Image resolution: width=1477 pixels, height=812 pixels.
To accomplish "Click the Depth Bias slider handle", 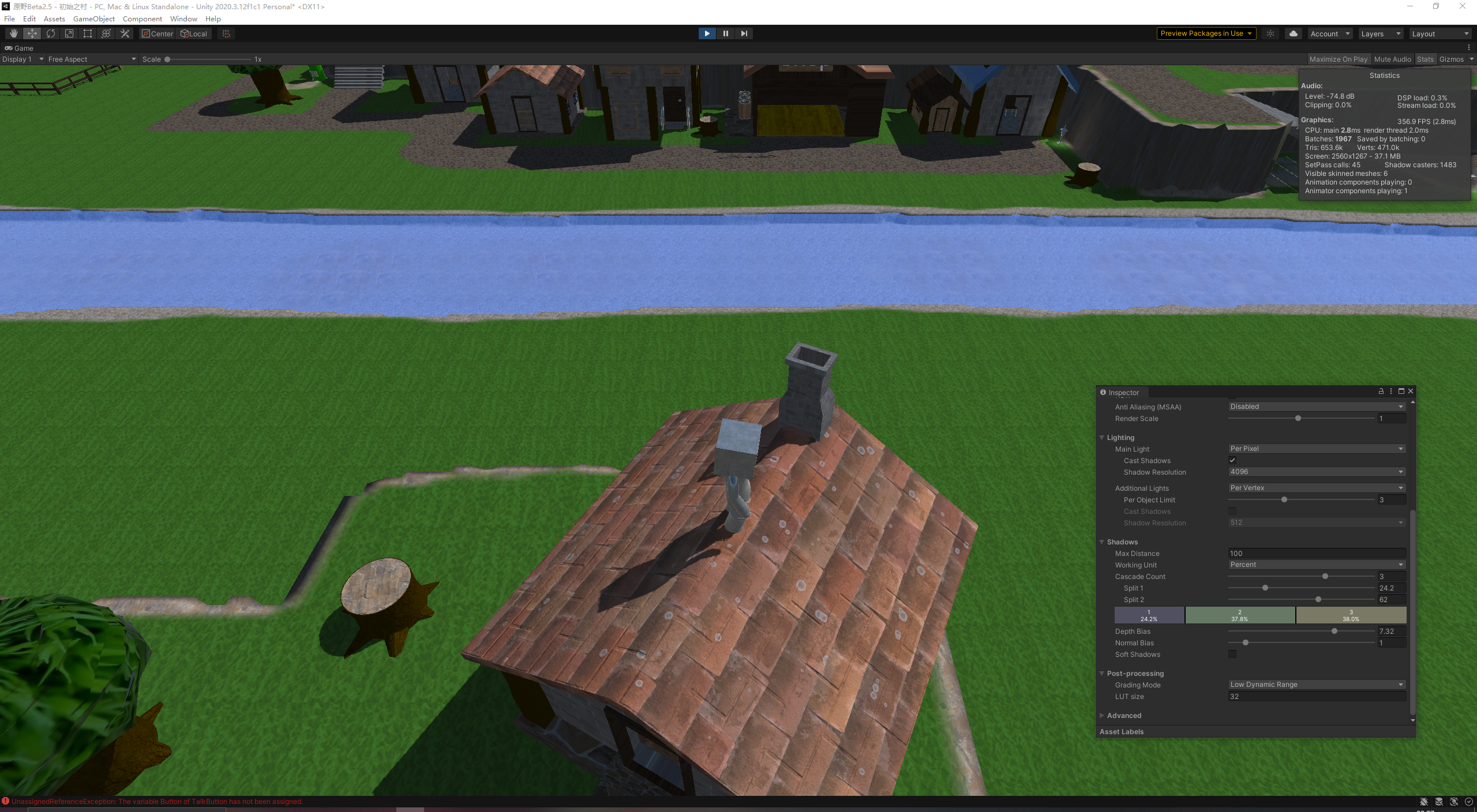I will (1334, 631).
